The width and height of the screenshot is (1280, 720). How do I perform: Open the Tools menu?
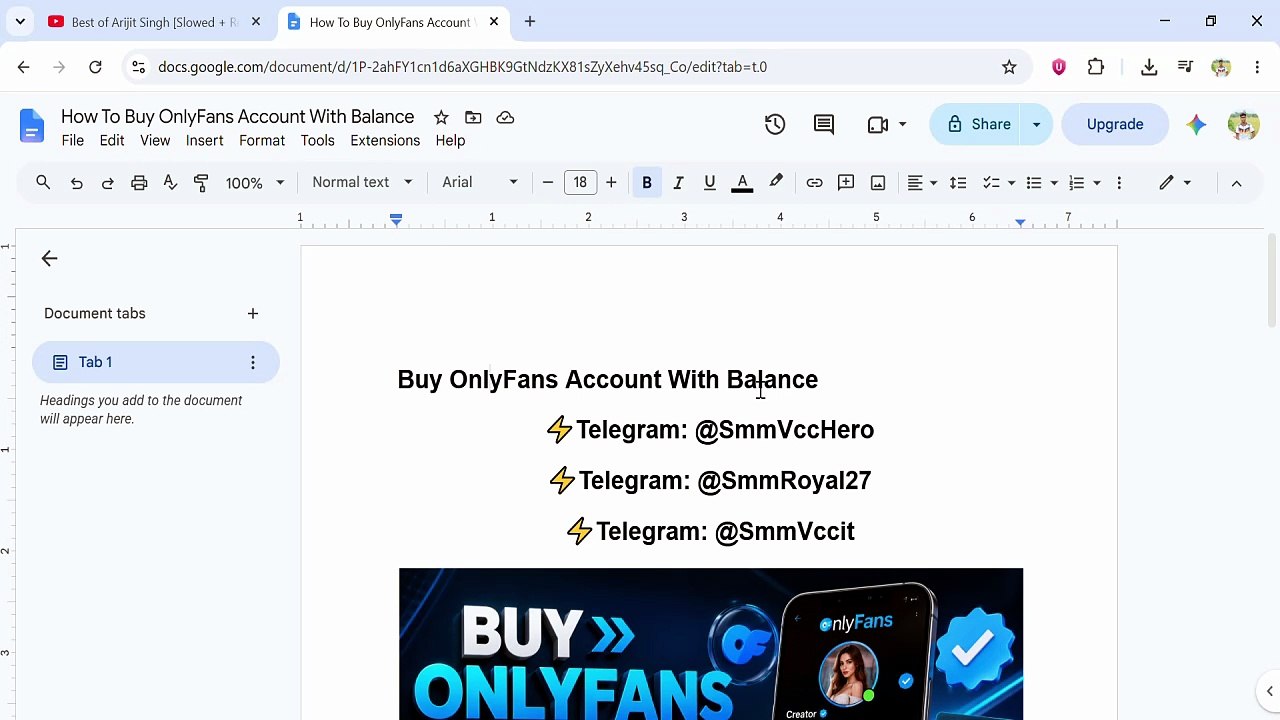[x=318, y=141]
